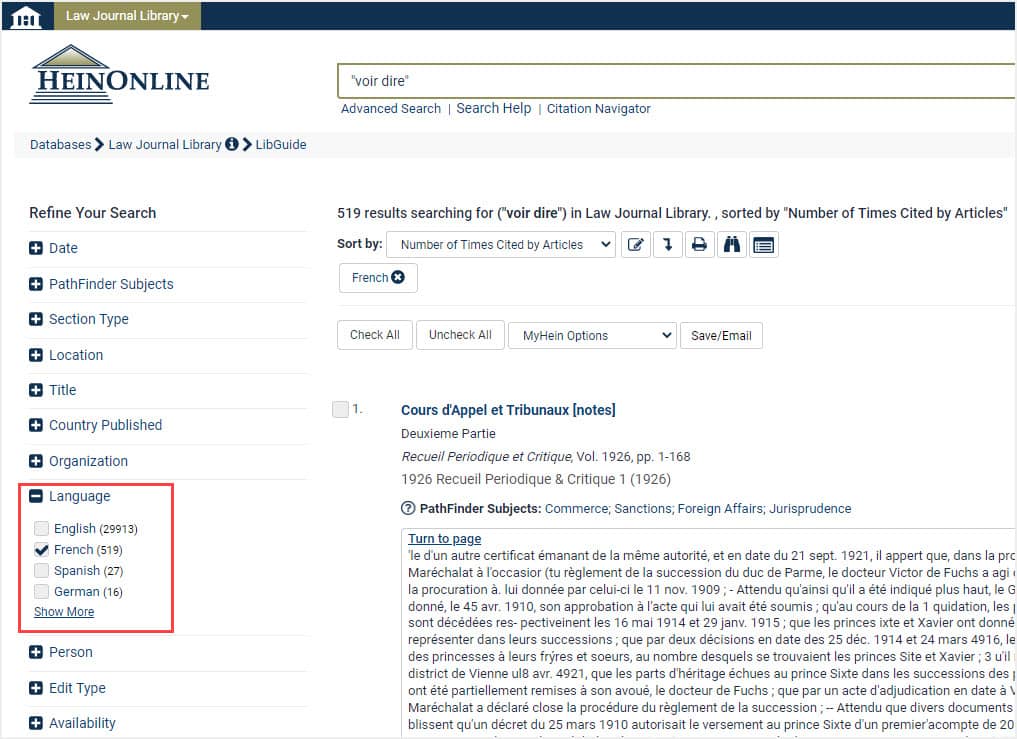Check the German language checkbox
The width and height of the screenshot is (1017, 739).
[42, 591]
